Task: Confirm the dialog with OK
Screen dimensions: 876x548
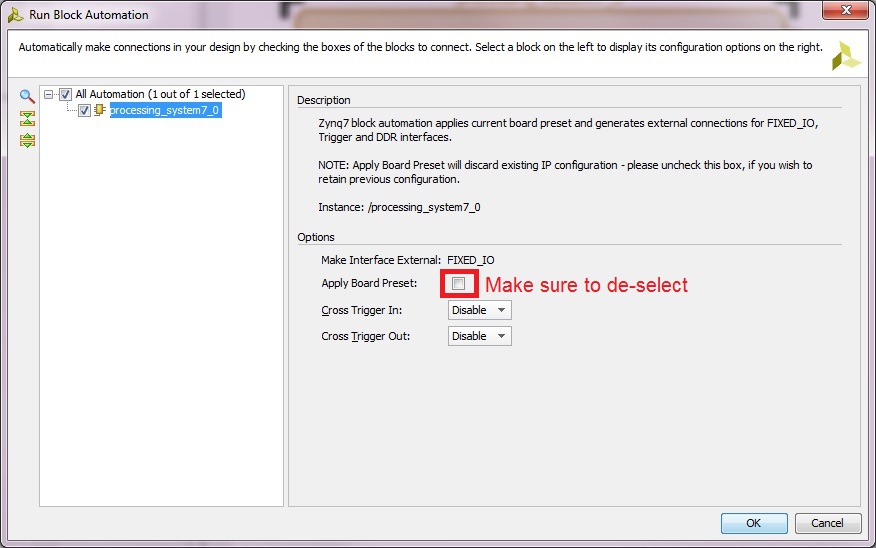Action: [754, 523]
